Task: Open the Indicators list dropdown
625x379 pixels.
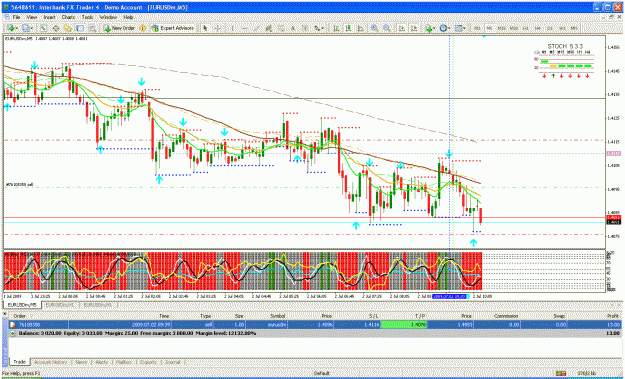Action: click(x=430, y=28)
